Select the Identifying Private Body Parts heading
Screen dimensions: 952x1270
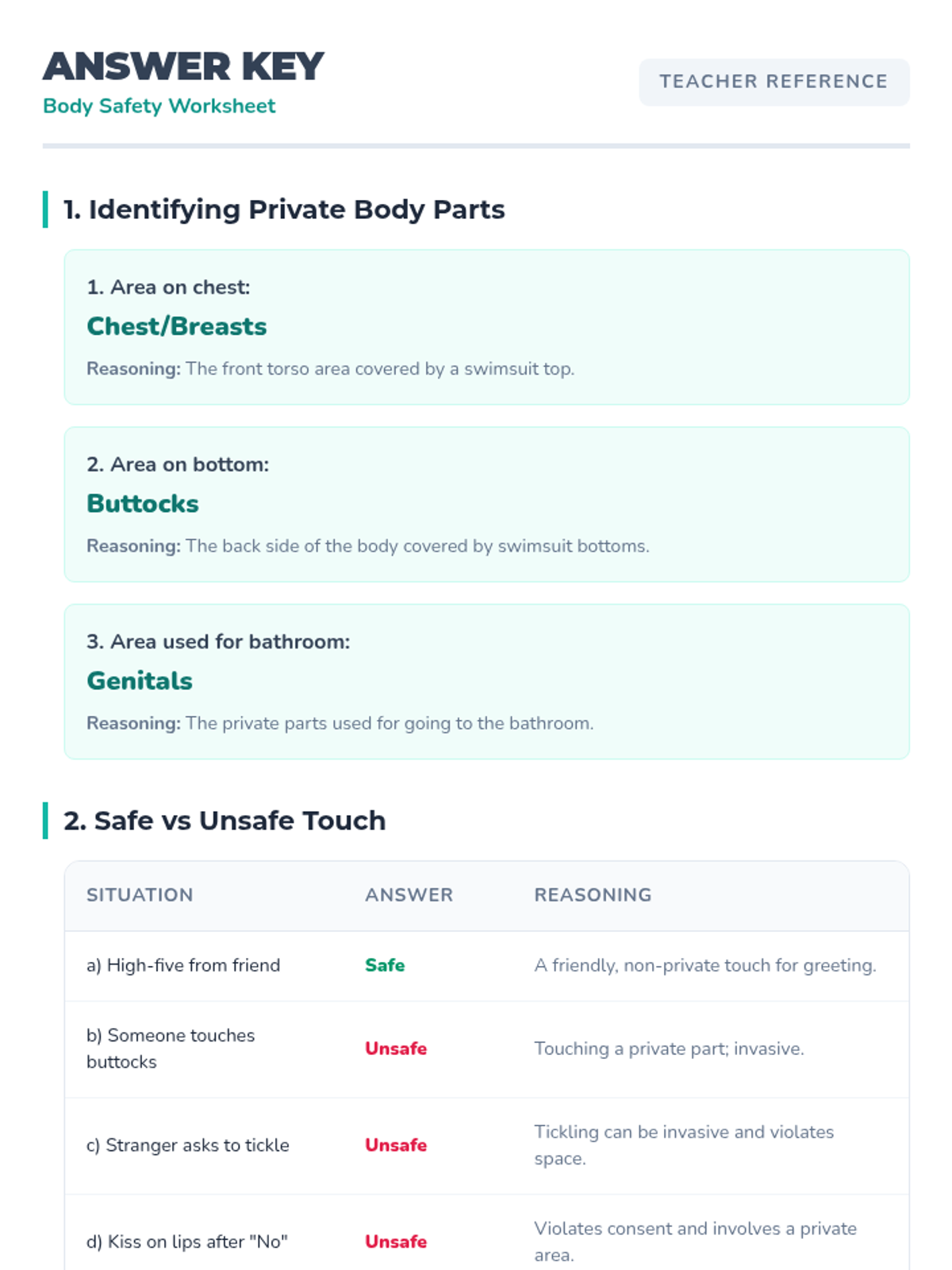pyautogui.click(x=284, y=210)
